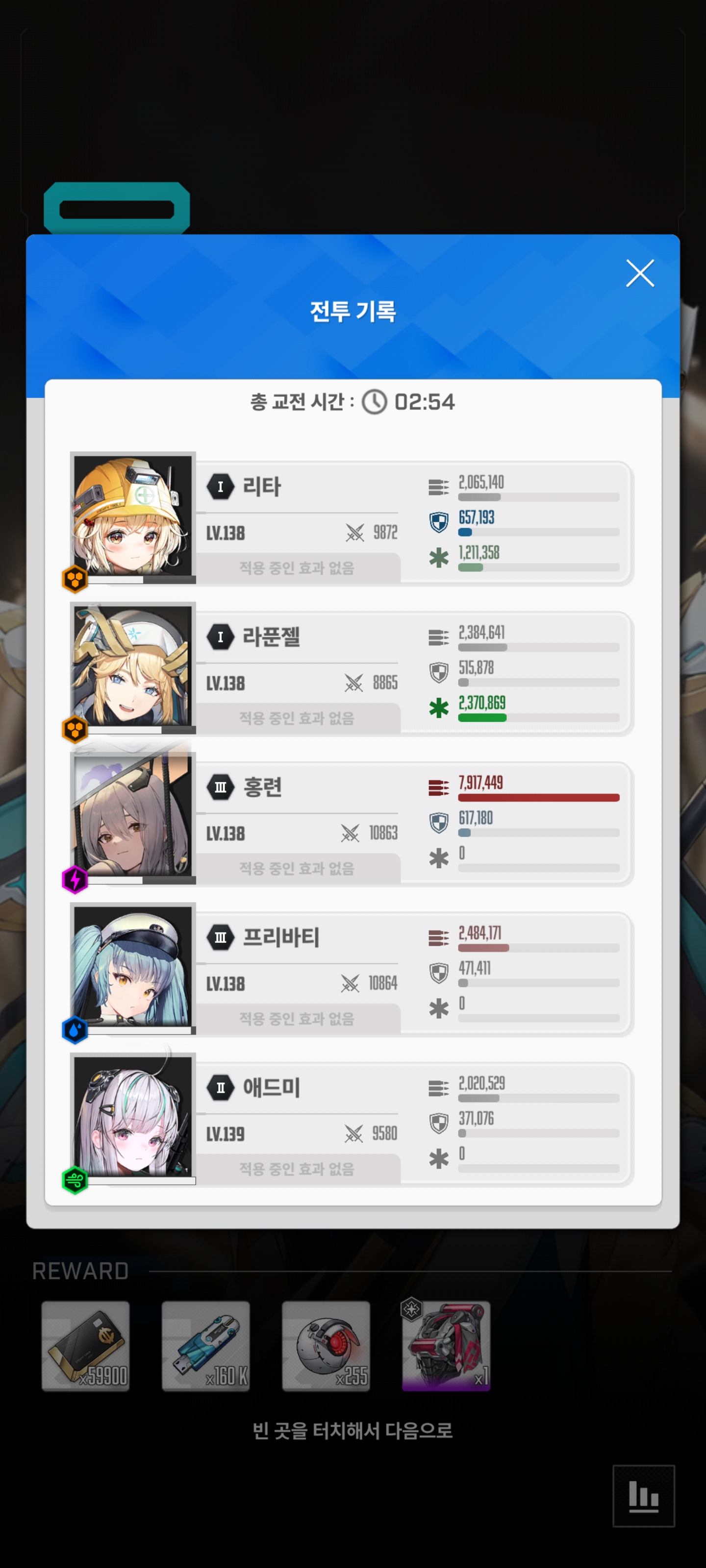Screen dimensions: 706x1568
Task: Close the 전투 기록 battle record popup
Action: click(x=640, y=273)
